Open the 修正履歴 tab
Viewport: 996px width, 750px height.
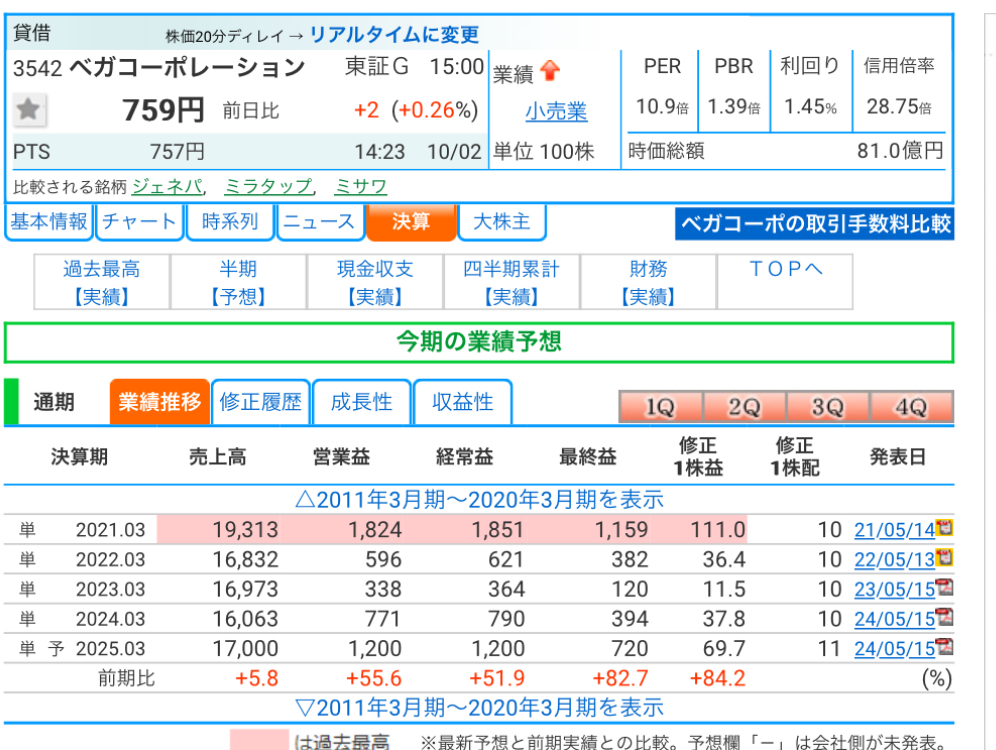(x=260, y=402)
